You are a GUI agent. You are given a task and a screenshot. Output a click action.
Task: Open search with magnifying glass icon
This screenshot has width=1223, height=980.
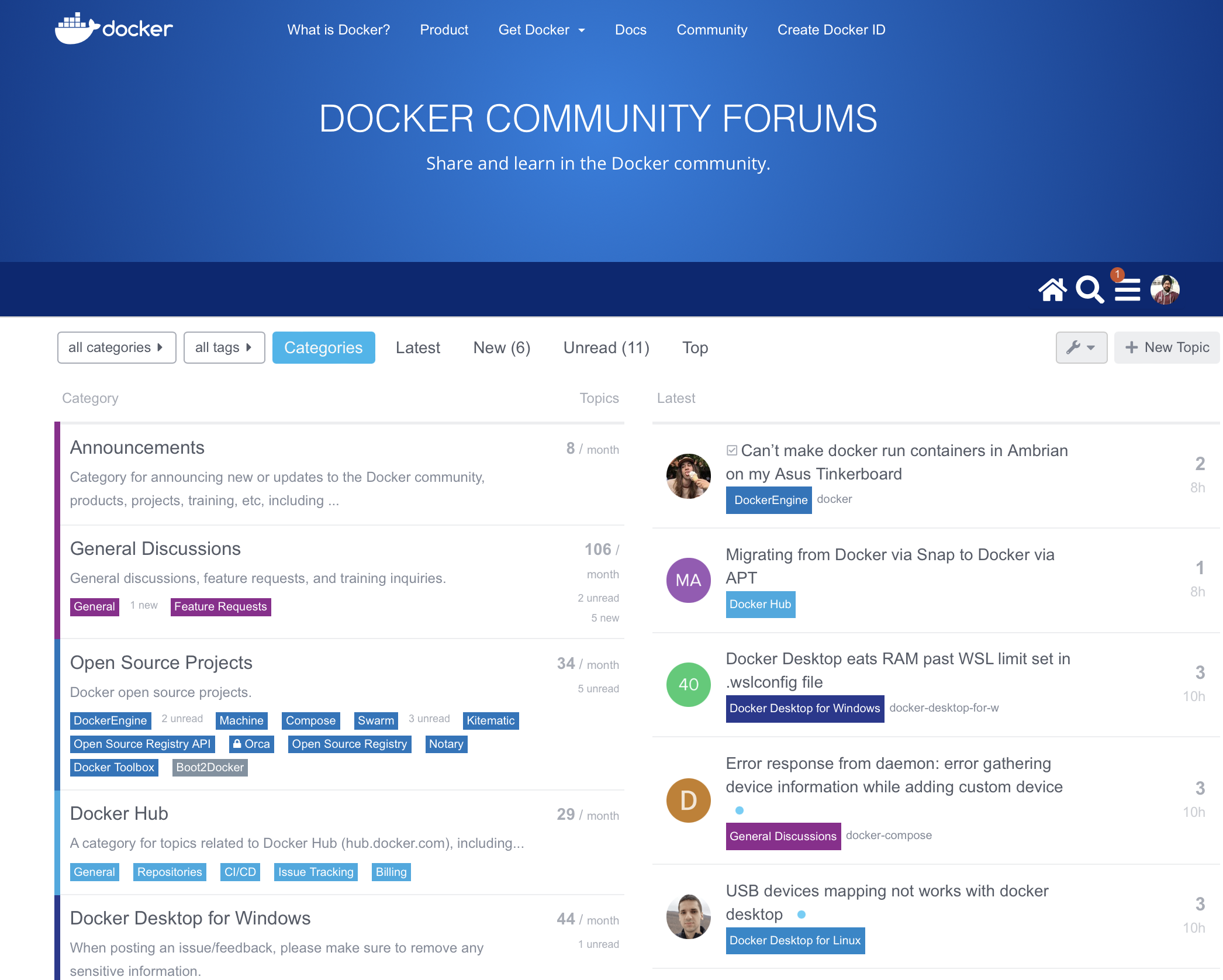click(1090, 289)
